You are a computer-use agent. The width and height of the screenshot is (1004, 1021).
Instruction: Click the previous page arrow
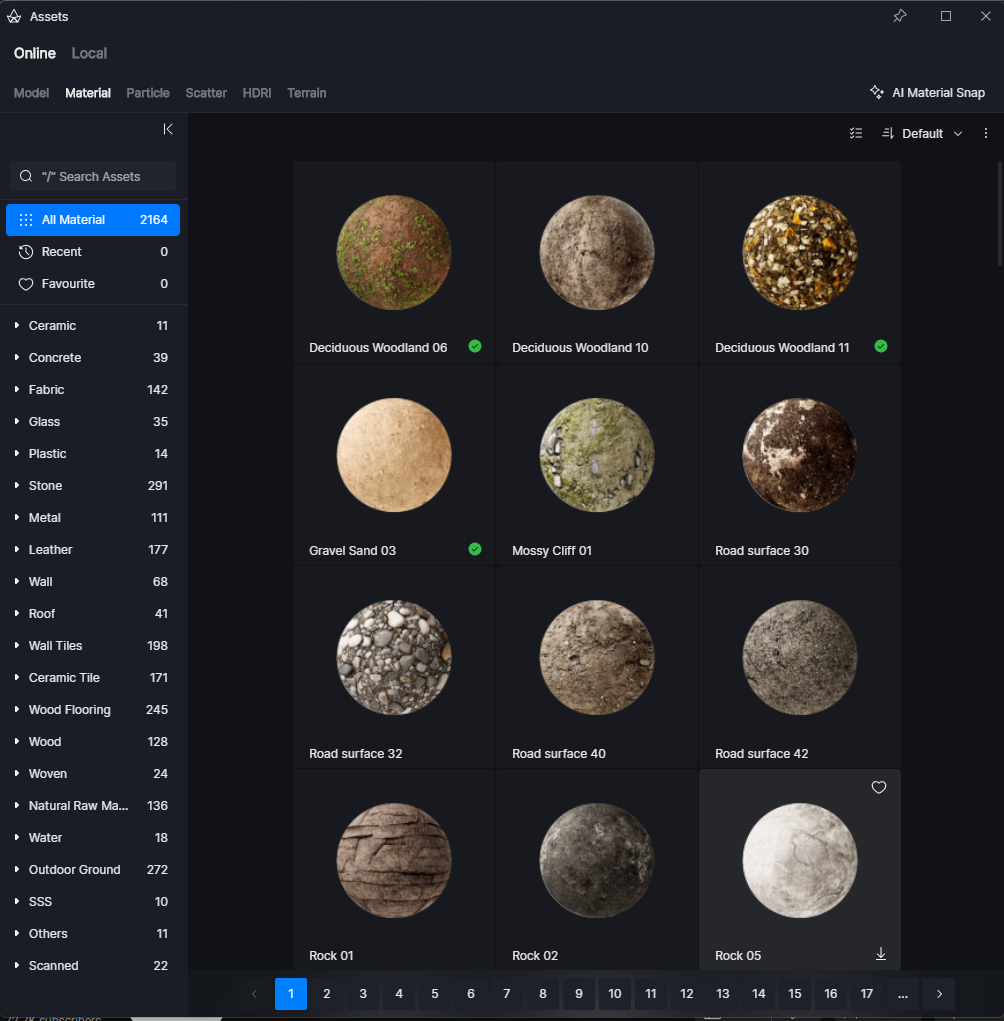(255, 994)
